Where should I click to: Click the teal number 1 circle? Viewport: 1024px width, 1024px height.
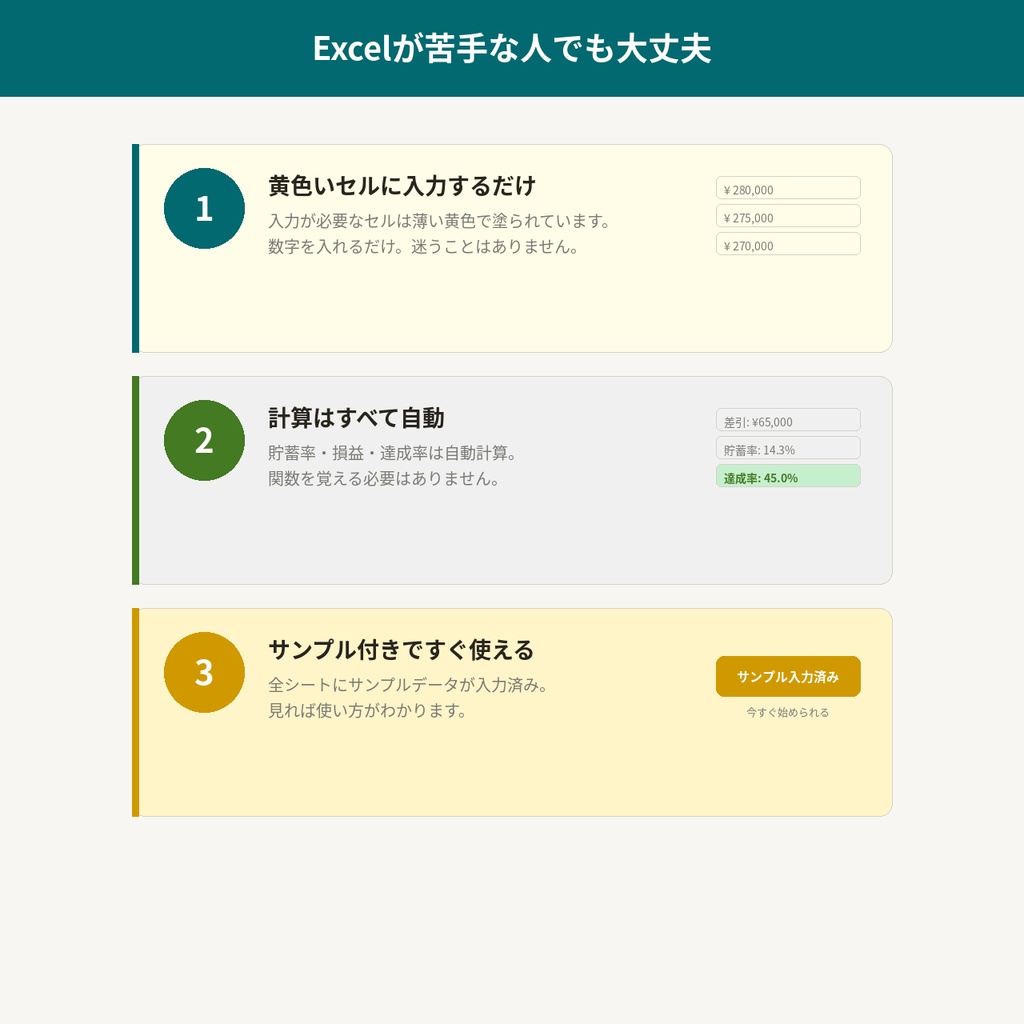click(x=204, y=208)
